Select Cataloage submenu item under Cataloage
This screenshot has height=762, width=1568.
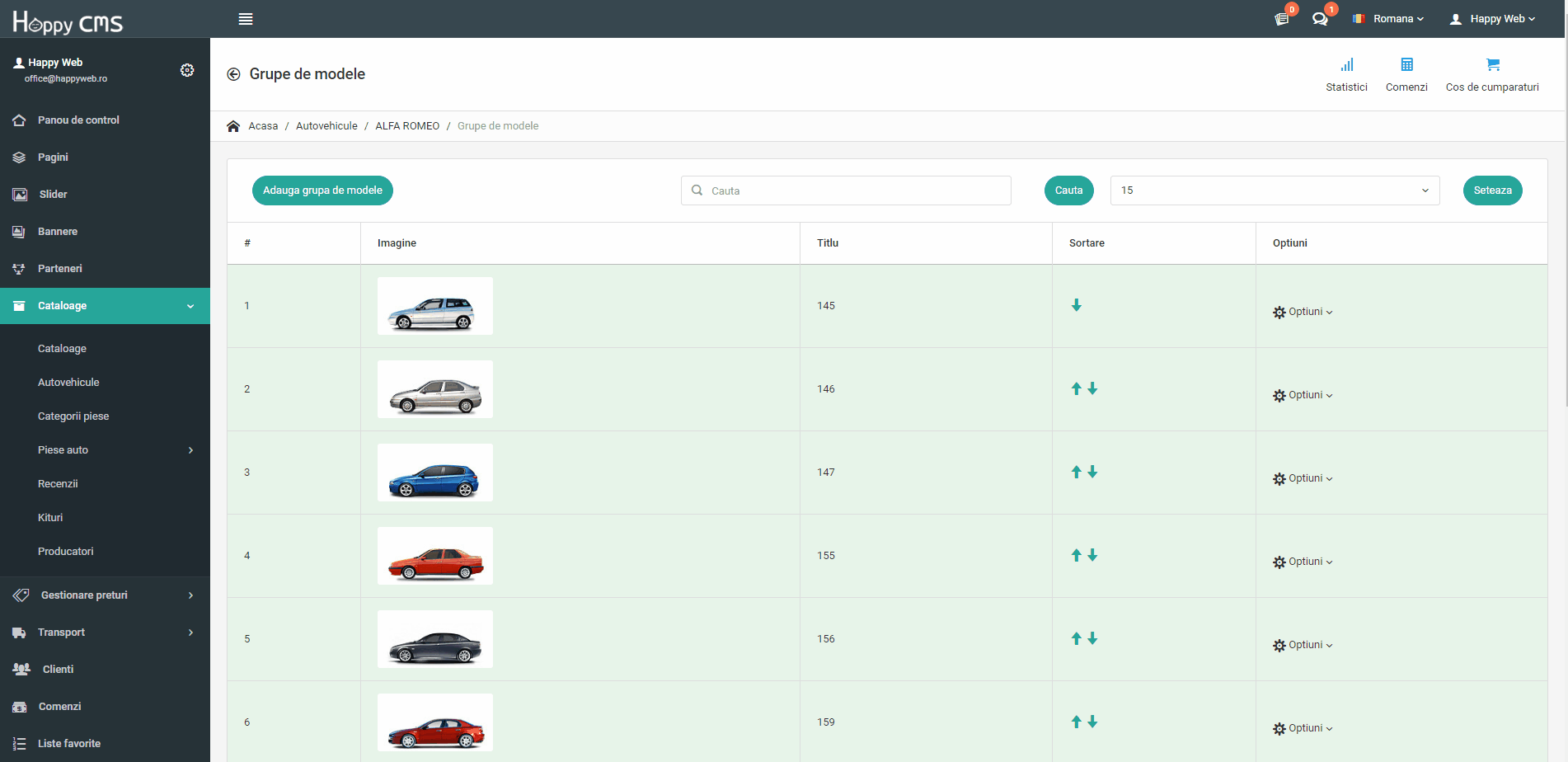click(62, 349)
